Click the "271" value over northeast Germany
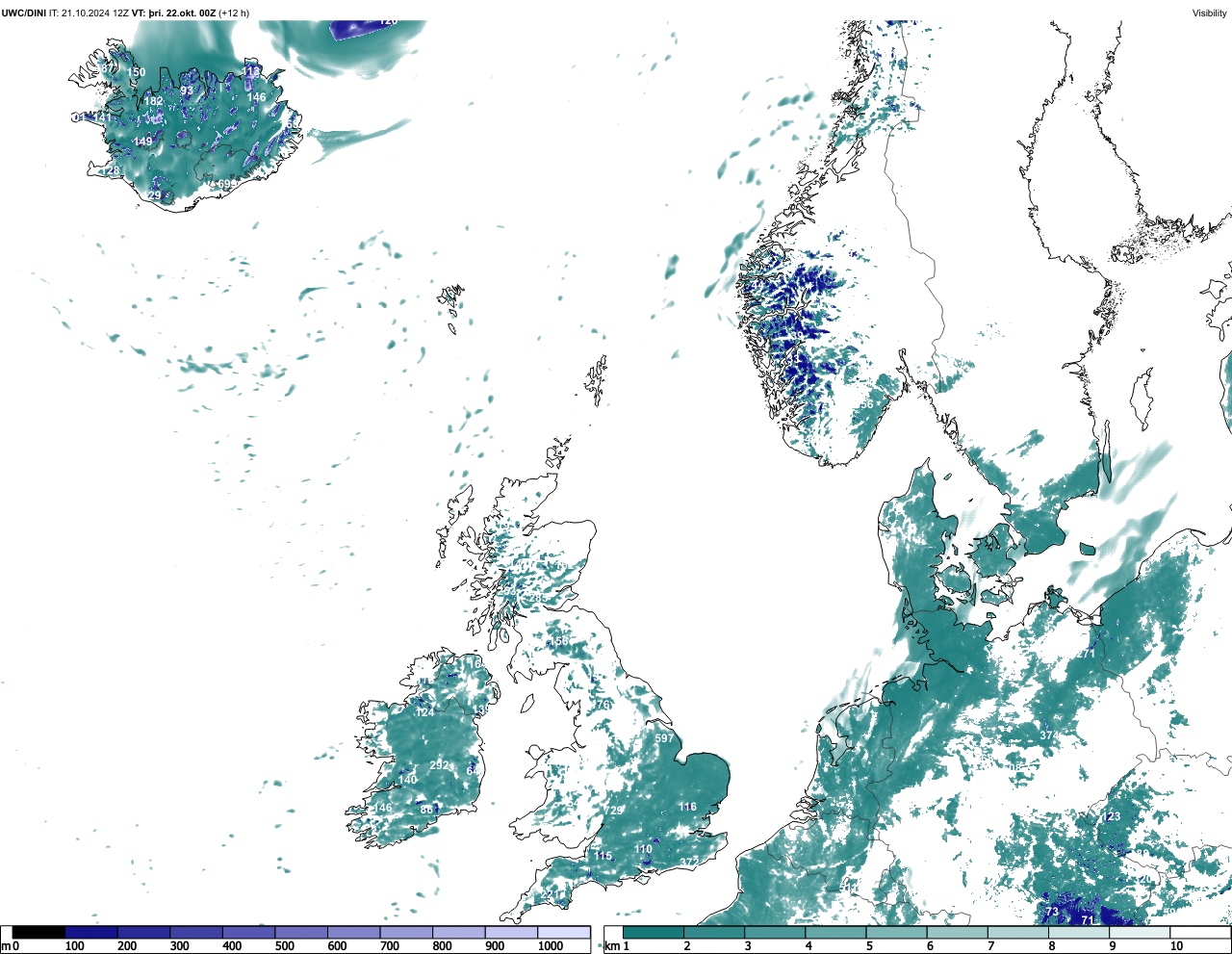 point(1086,654)
